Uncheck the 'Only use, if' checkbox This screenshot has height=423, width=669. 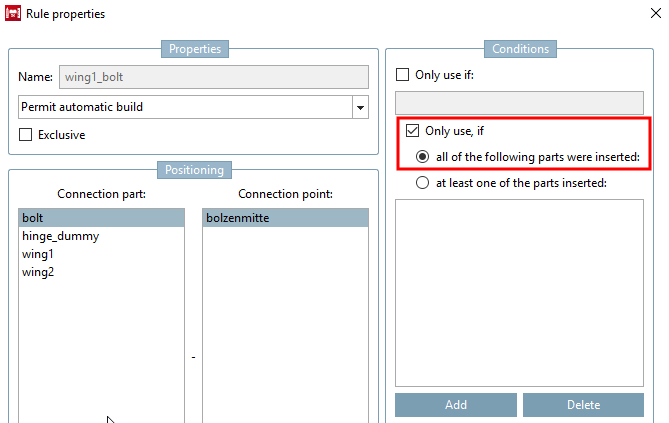click(412, 131)
